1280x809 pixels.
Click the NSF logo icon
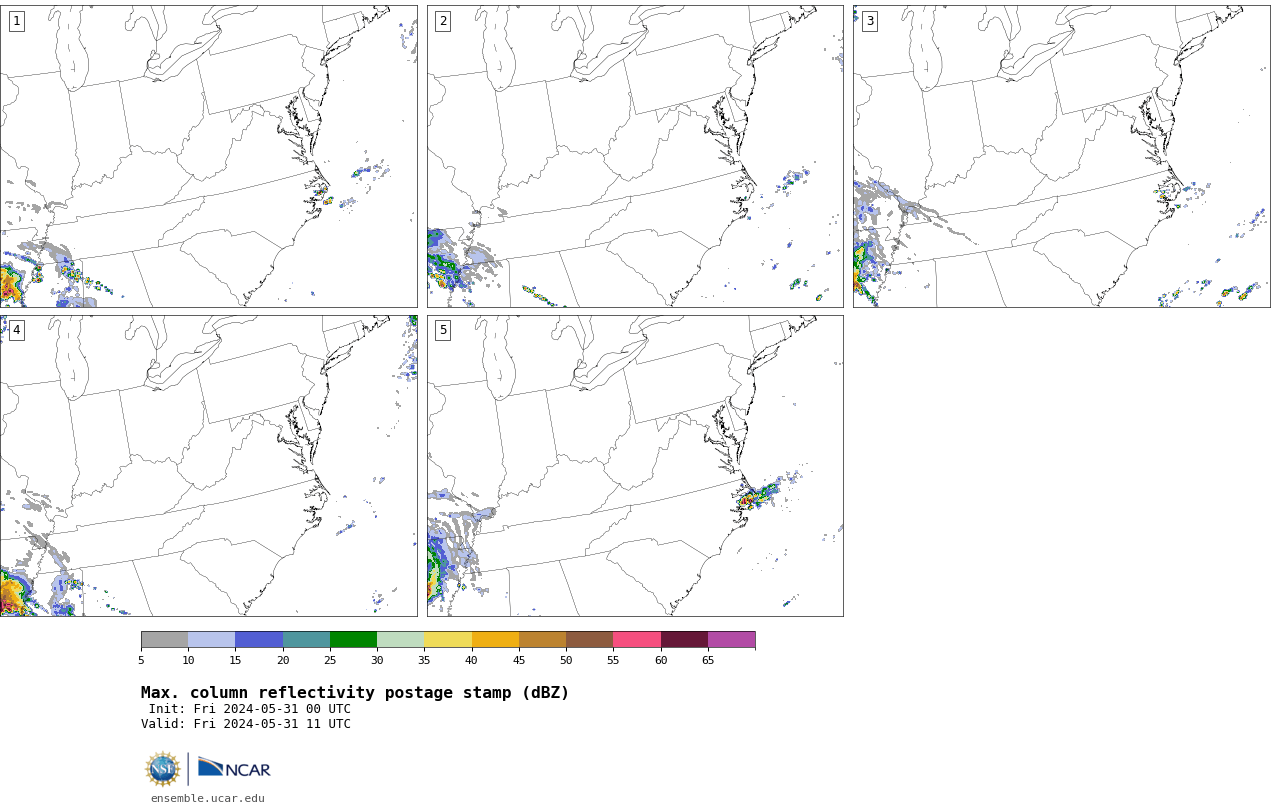(x=163, y=769)
